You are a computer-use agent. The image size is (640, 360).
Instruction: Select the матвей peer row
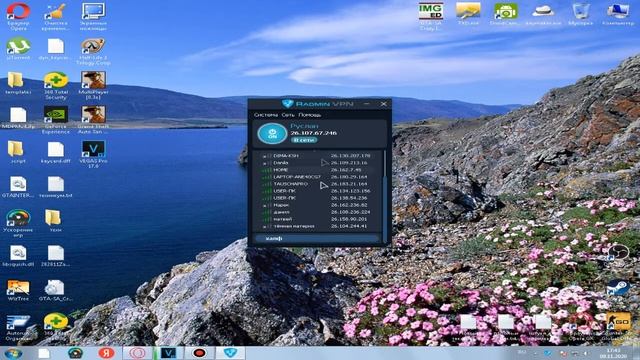pos(319,219)
